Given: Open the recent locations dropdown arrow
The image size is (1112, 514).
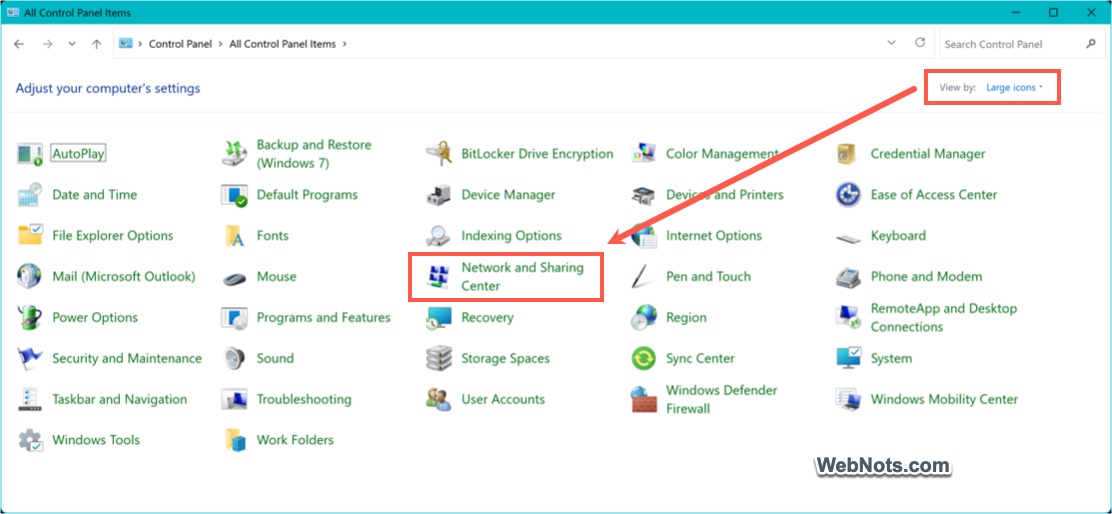Looking at the screenshot, I should point(72,44).
